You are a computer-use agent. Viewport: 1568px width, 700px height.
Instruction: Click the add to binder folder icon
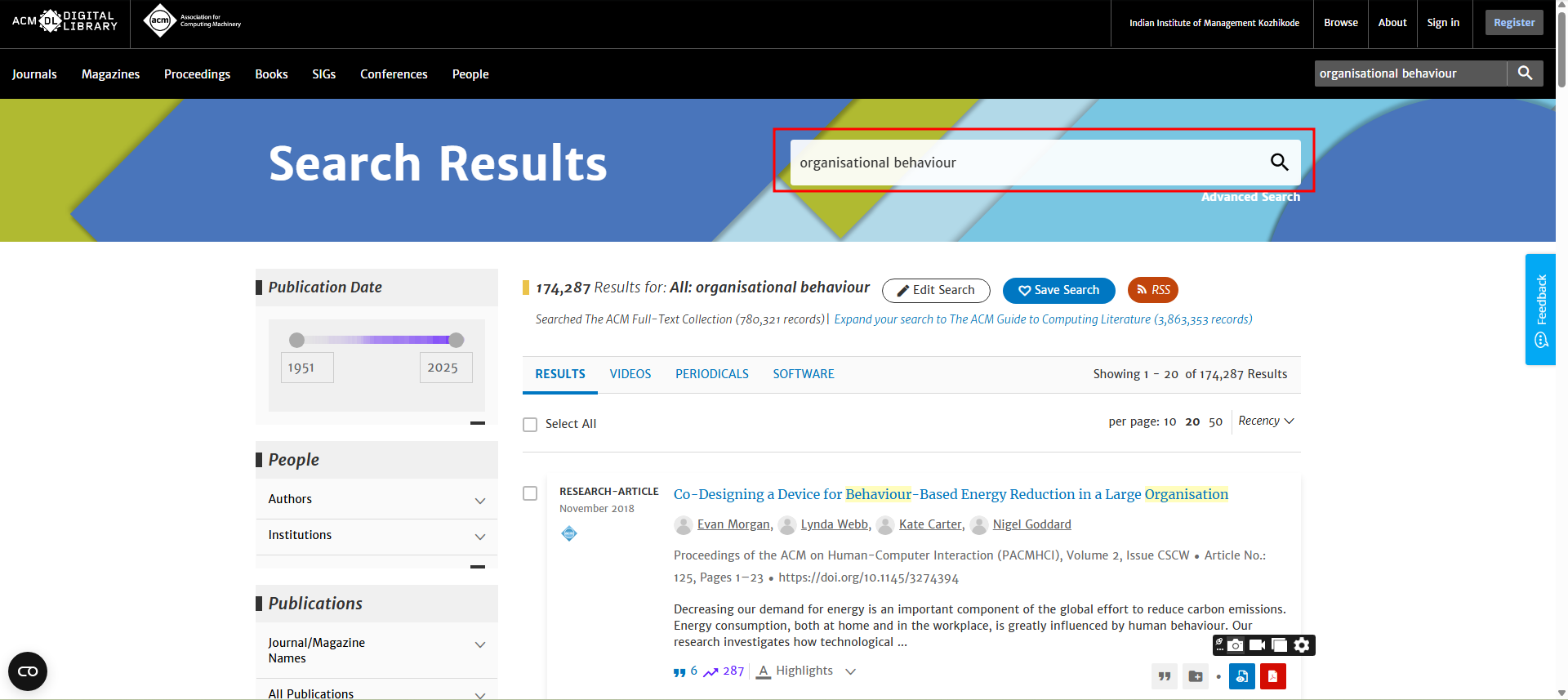pyautogui.click(x=1196, y=676)
